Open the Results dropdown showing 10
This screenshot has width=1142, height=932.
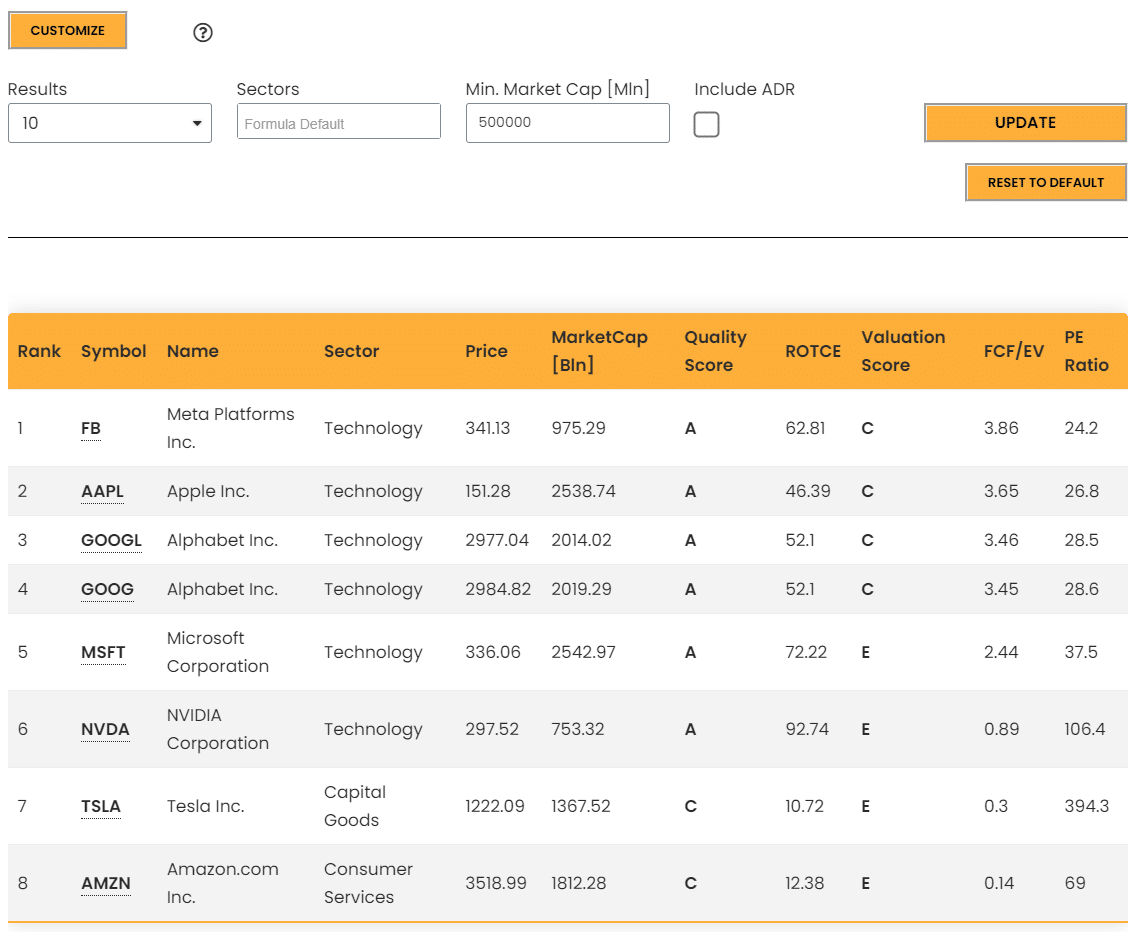point(110,123)
